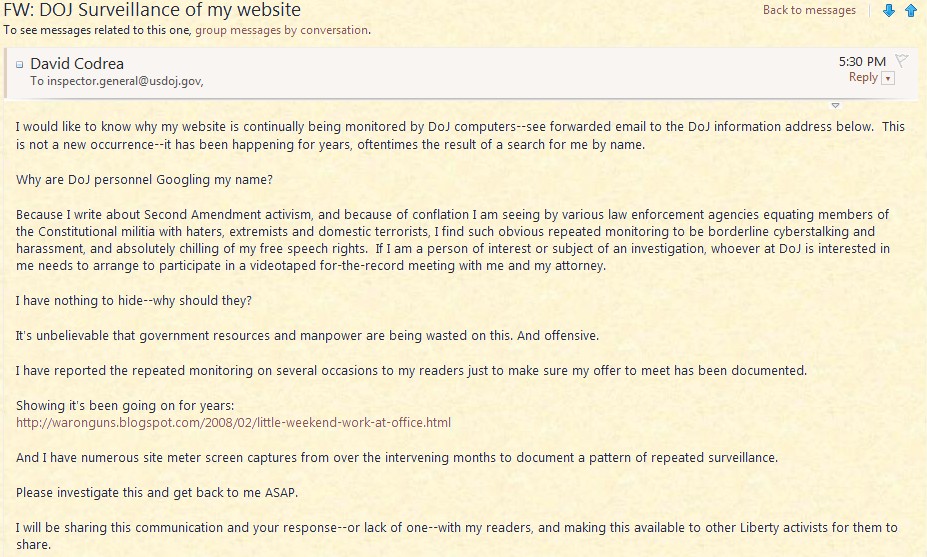Open group messages by conversation link
Screen dimensions: 927x557
click(281, 30)
